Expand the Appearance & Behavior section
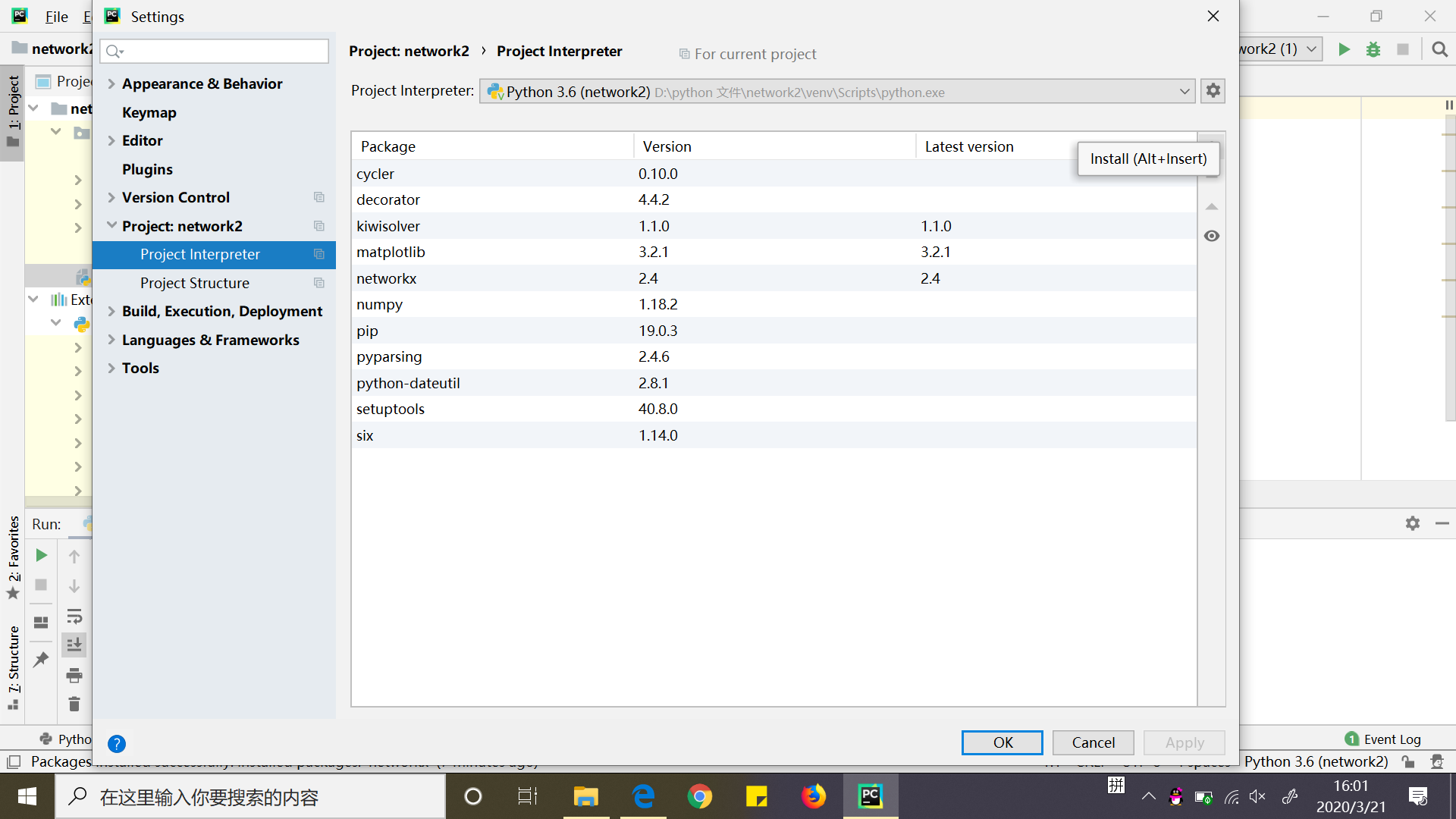1456x819 pixels. point(111,83)
